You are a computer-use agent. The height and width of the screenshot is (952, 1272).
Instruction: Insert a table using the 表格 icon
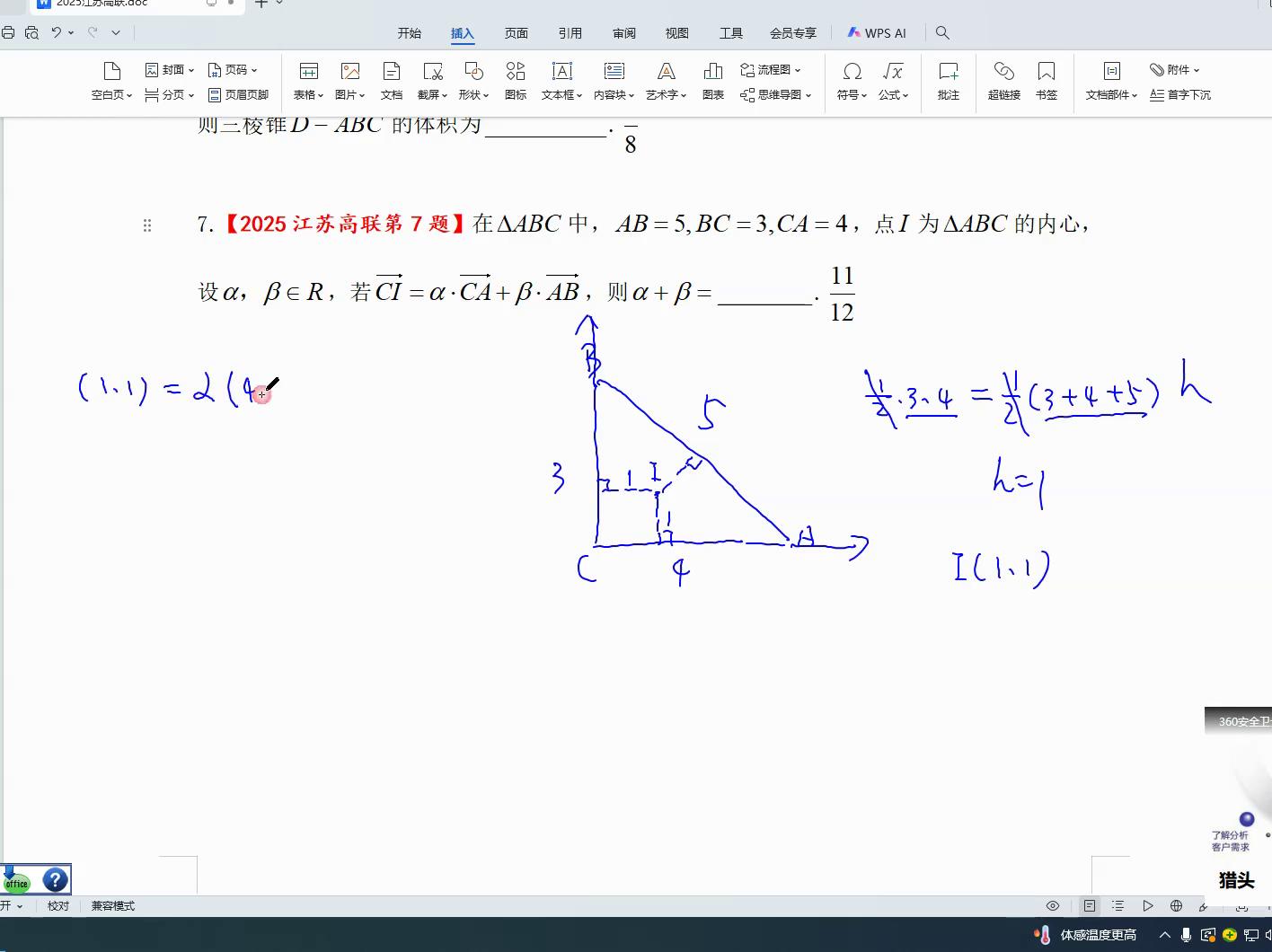point(308,72)
